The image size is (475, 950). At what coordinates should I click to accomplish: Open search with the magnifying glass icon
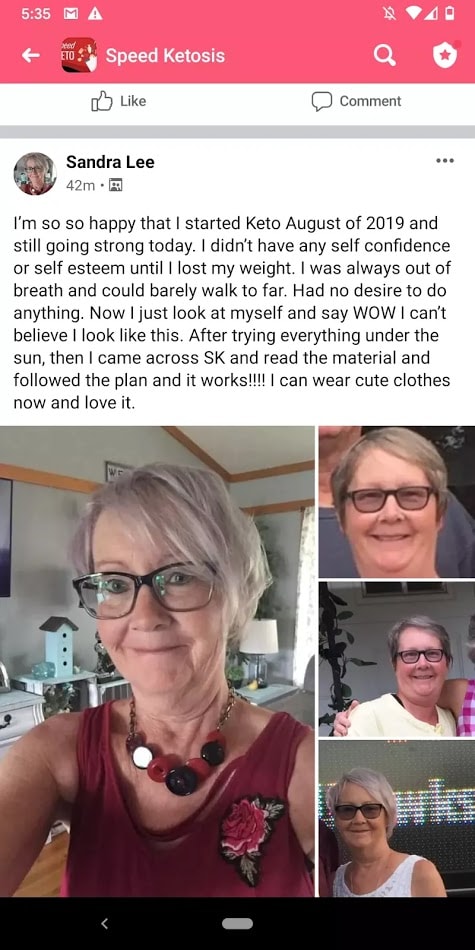(x=385, y=56)
